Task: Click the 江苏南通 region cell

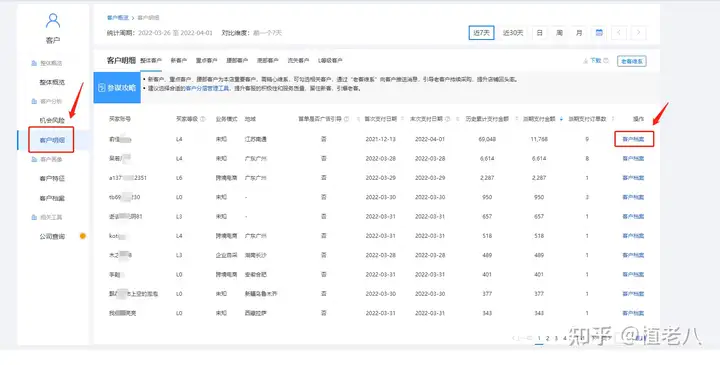Action: tap(255, 139)
